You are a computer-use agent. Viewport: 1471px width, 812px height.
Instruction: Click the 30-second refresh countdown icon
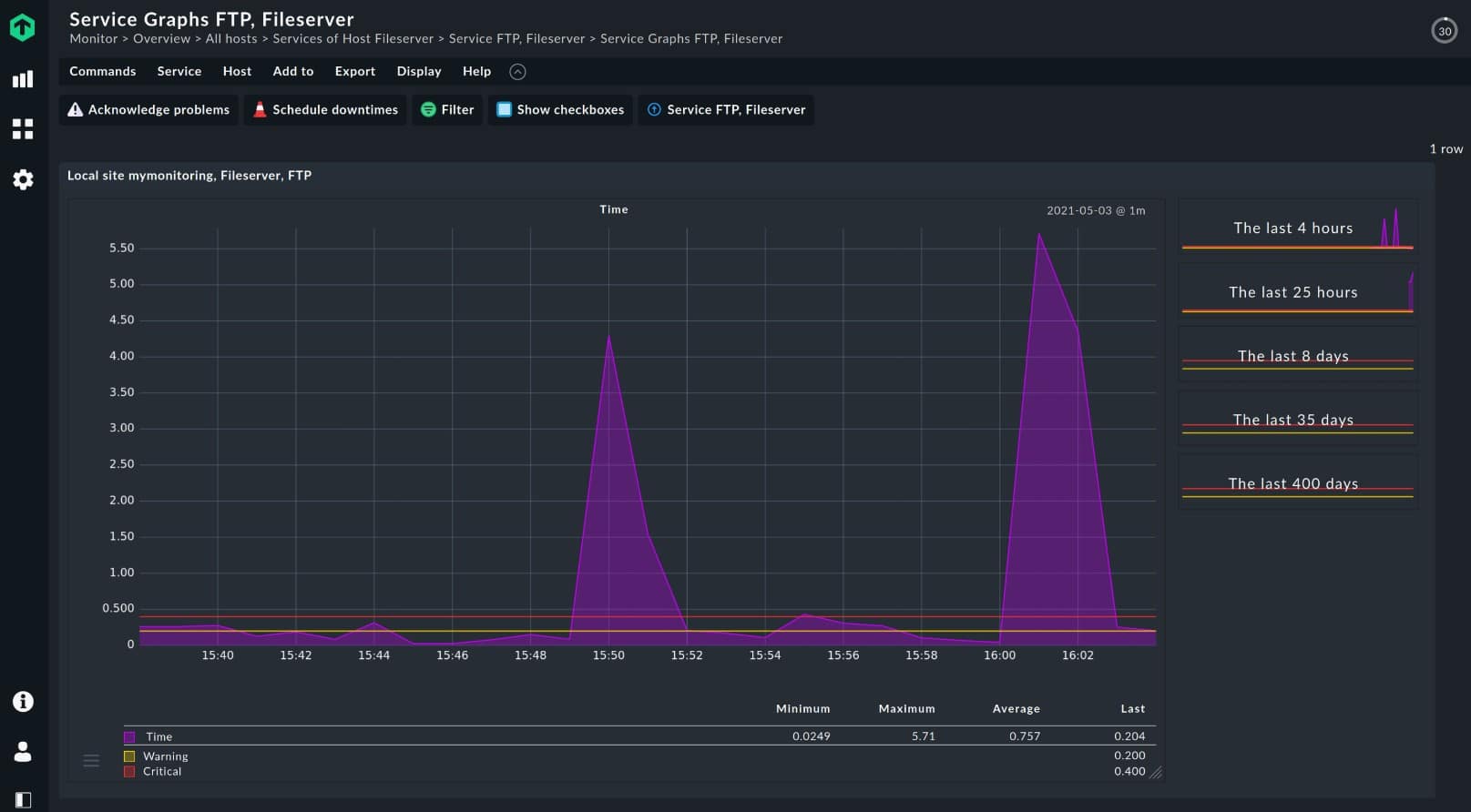(x=1445, y=31)
